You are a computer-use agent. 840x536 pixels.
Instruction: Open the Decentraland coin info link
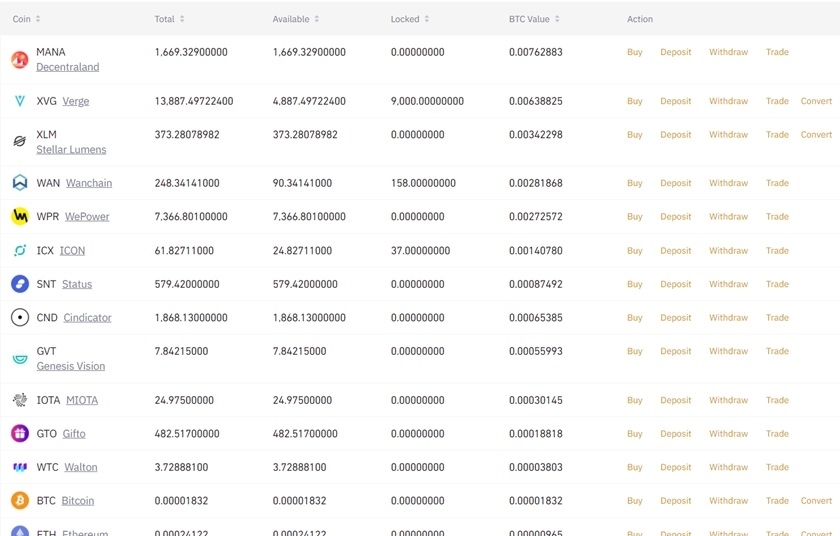68,67
